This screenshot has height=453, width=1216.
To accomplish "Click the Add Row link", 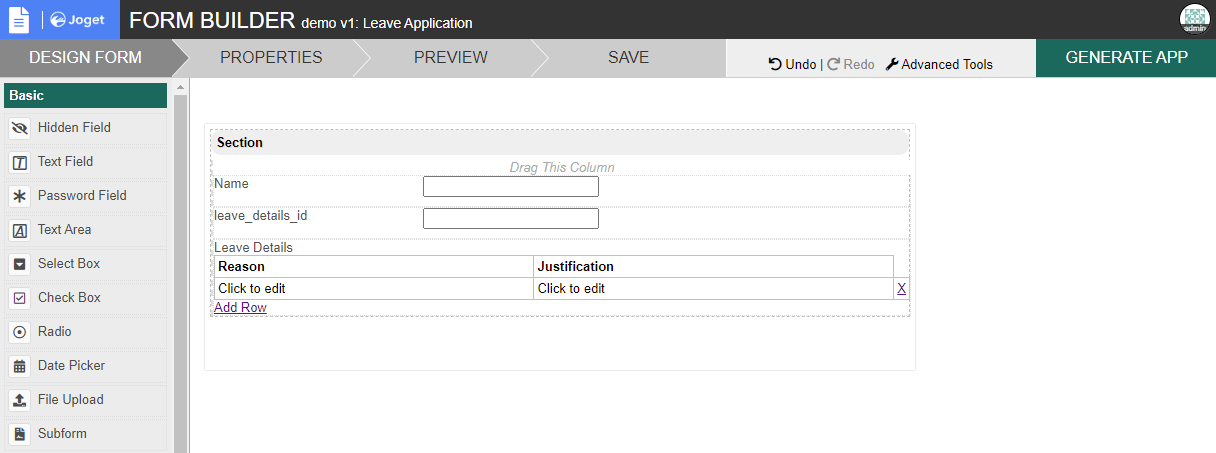I will pos(240,307).
